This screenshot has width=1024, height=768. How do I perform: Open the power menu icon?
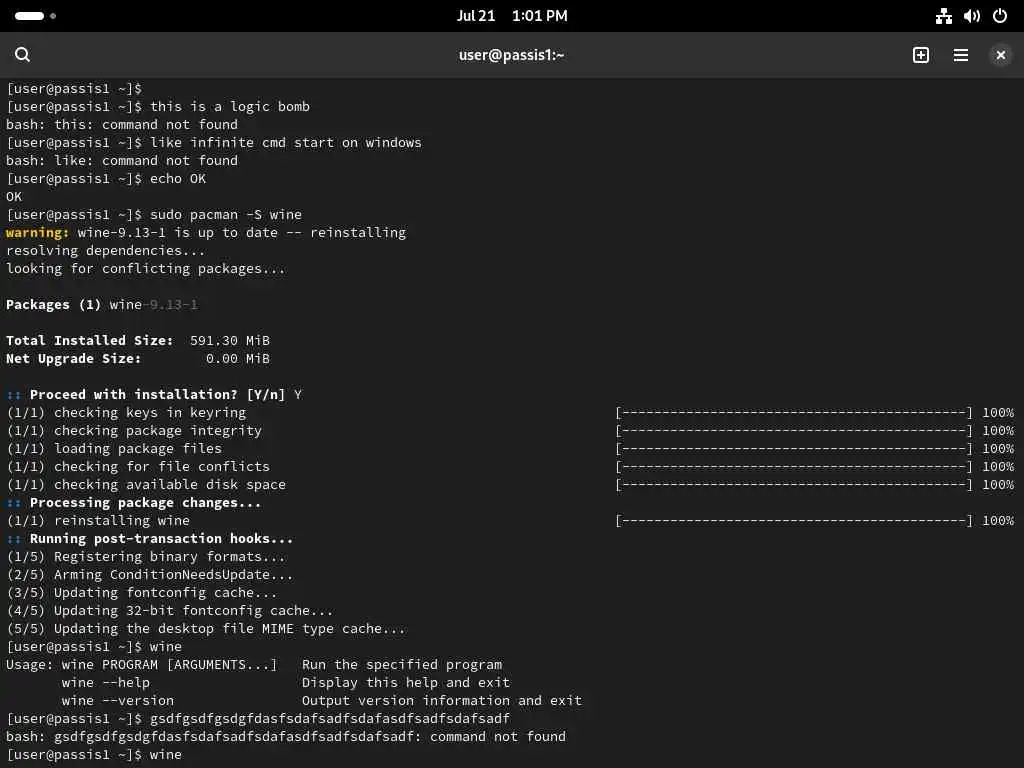[1000, 16]
